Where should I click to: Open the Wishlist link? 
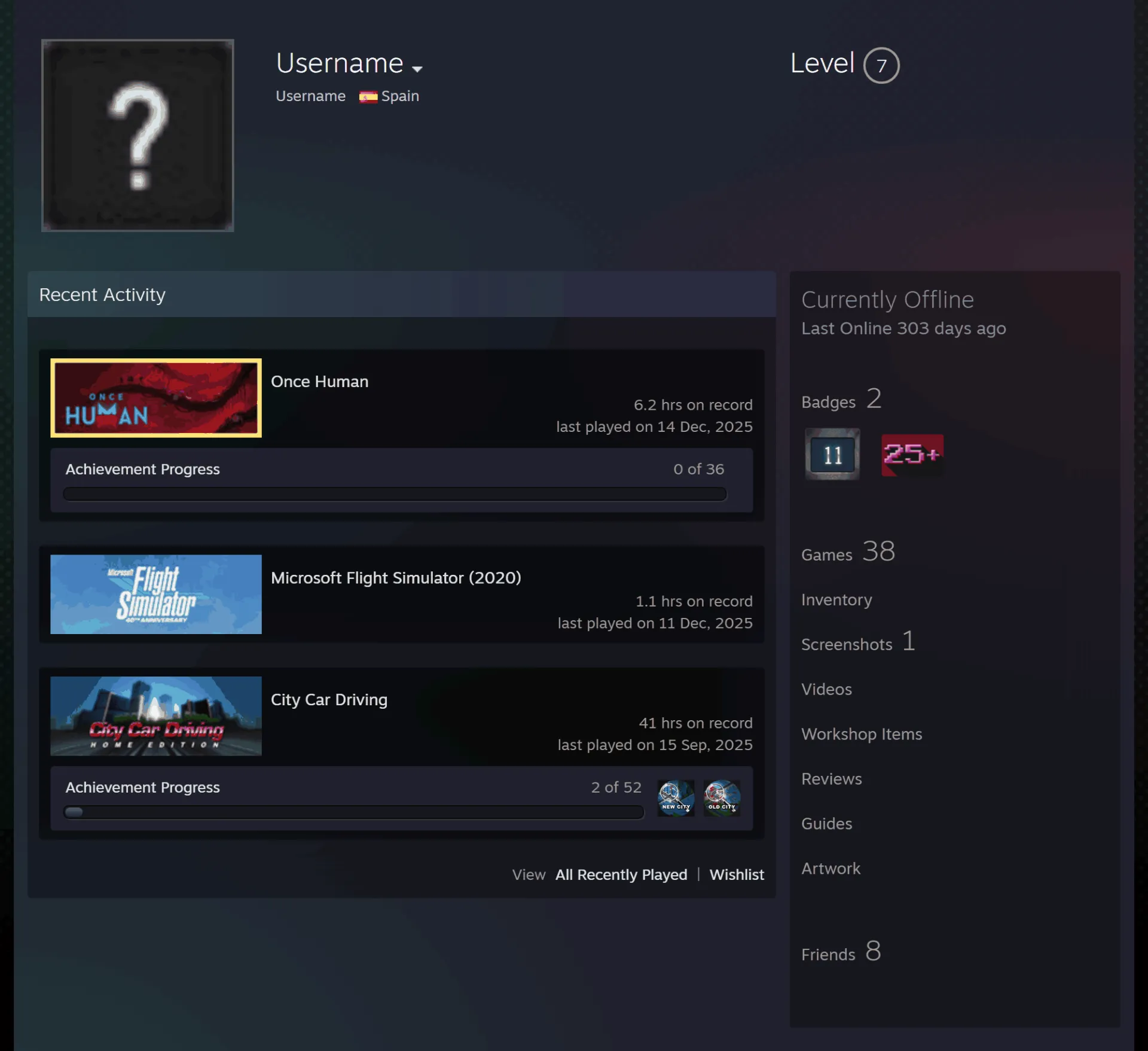coord(737,875)
